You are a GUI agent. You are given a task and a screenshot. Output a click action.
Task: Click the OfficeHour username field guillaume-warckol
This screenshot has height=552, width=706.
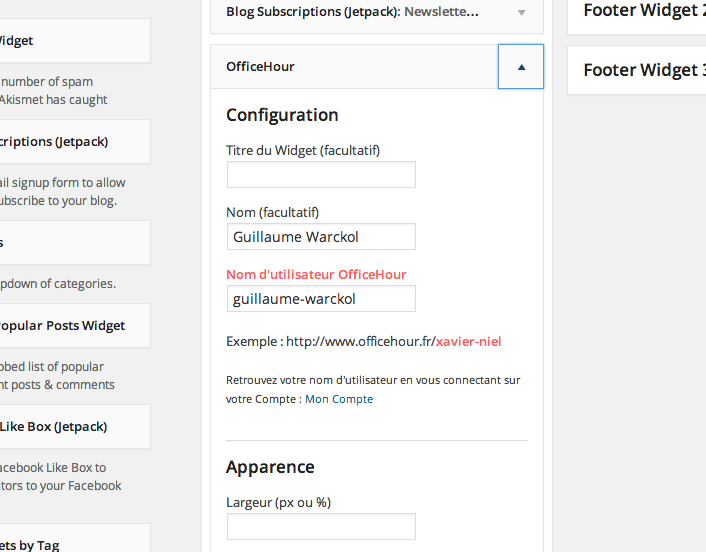(x=321, y=299)
